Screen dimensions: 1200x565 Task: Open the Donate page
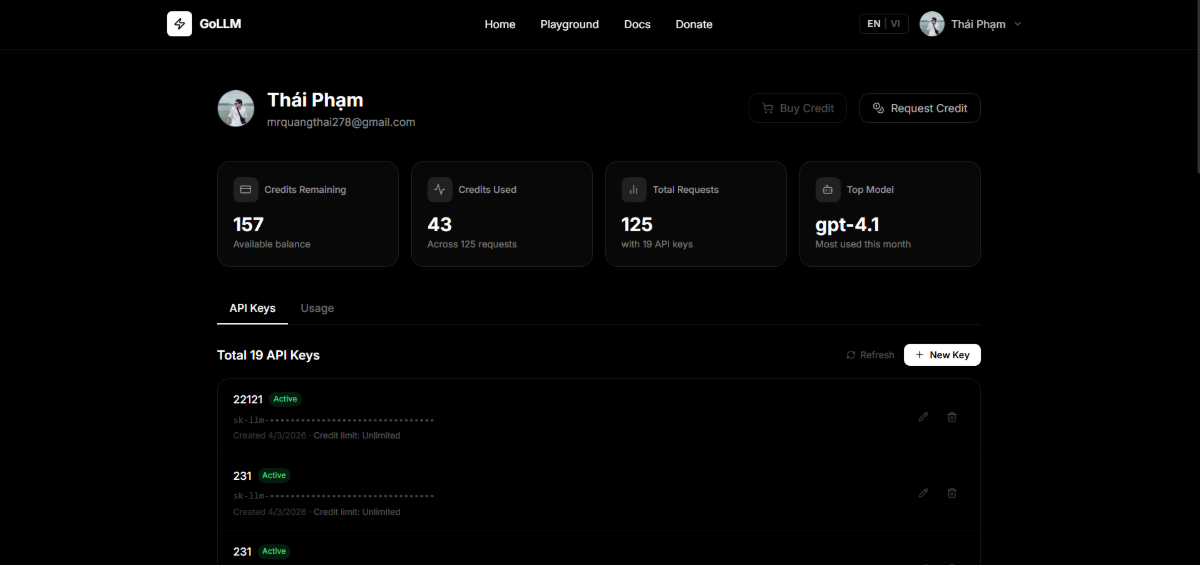point(694,24)
